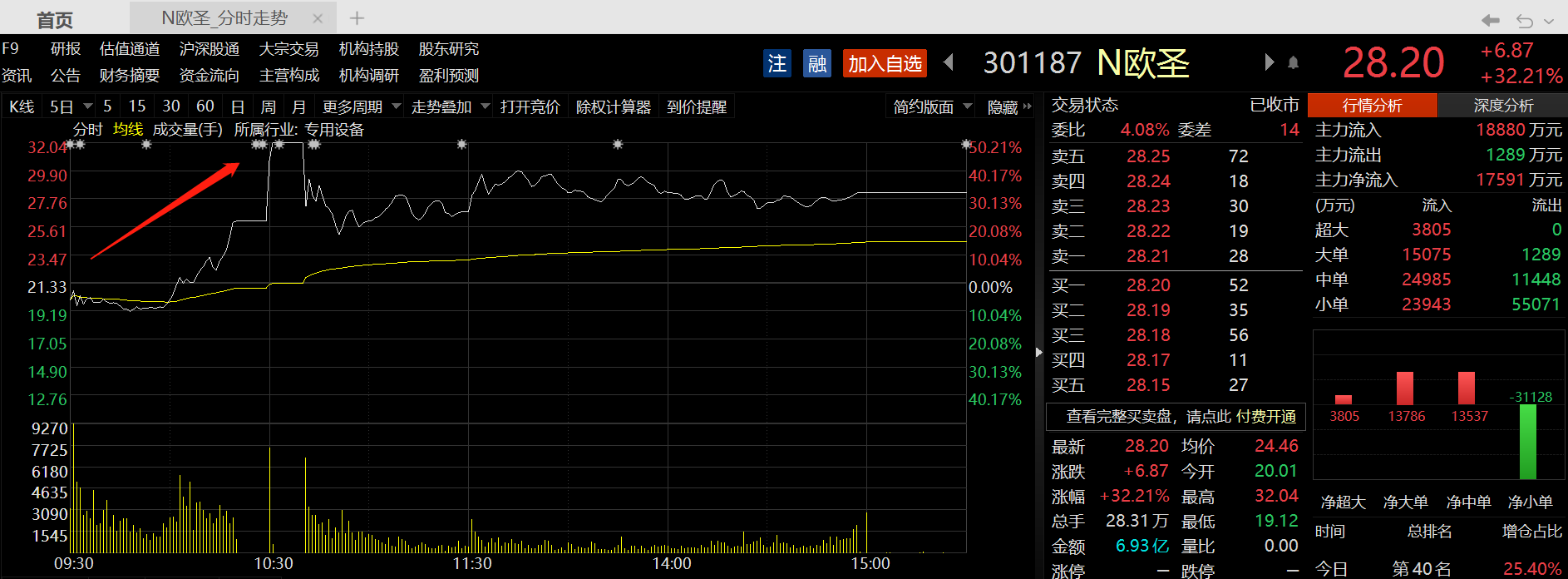1568x579 pixels.
Task: Go to next stock with right arrow
Action: 1269,62
